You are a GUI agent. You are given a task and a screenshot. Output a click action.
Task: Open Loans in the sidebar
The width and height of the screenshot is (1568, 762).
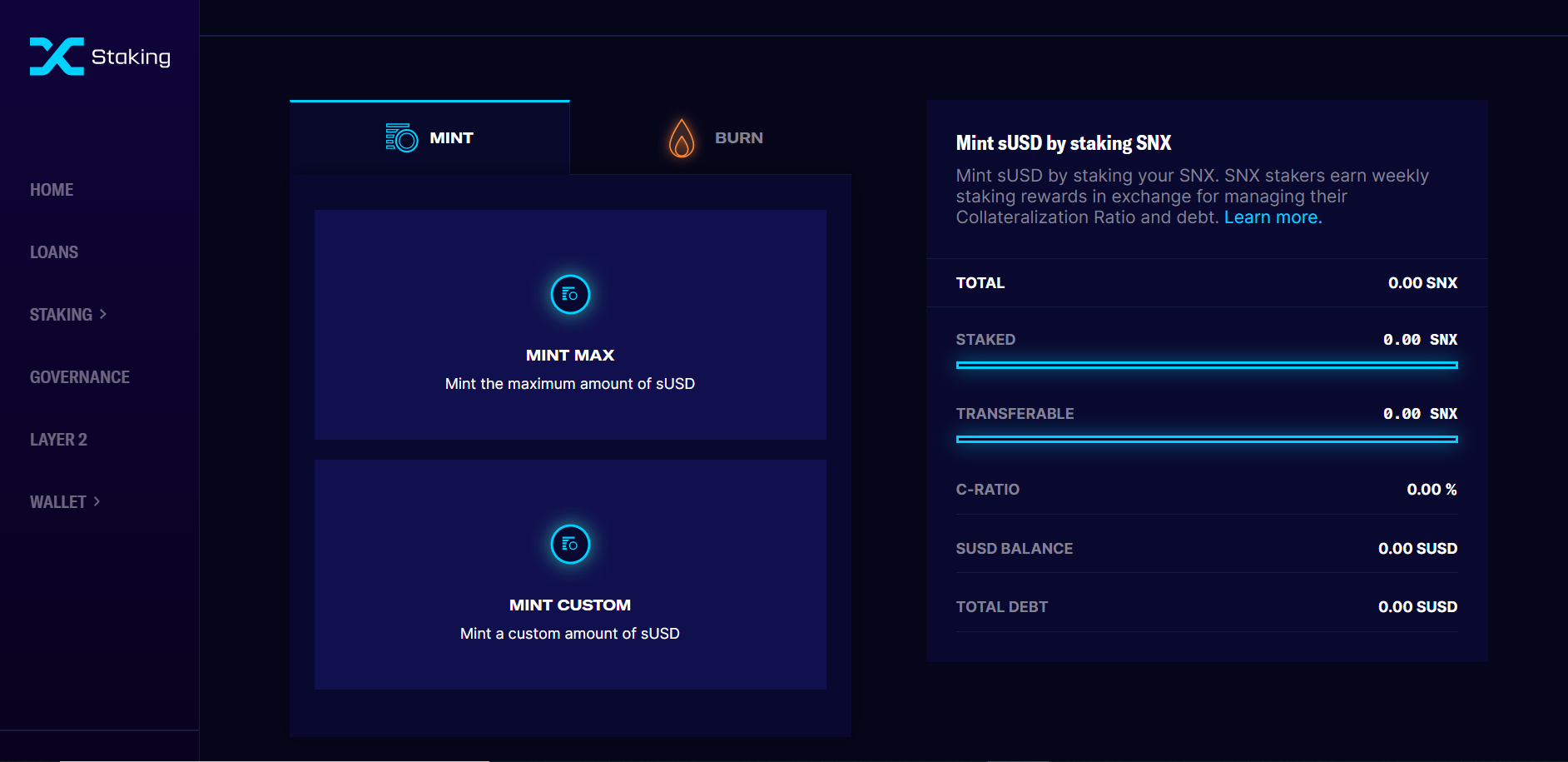click(54, 252)
